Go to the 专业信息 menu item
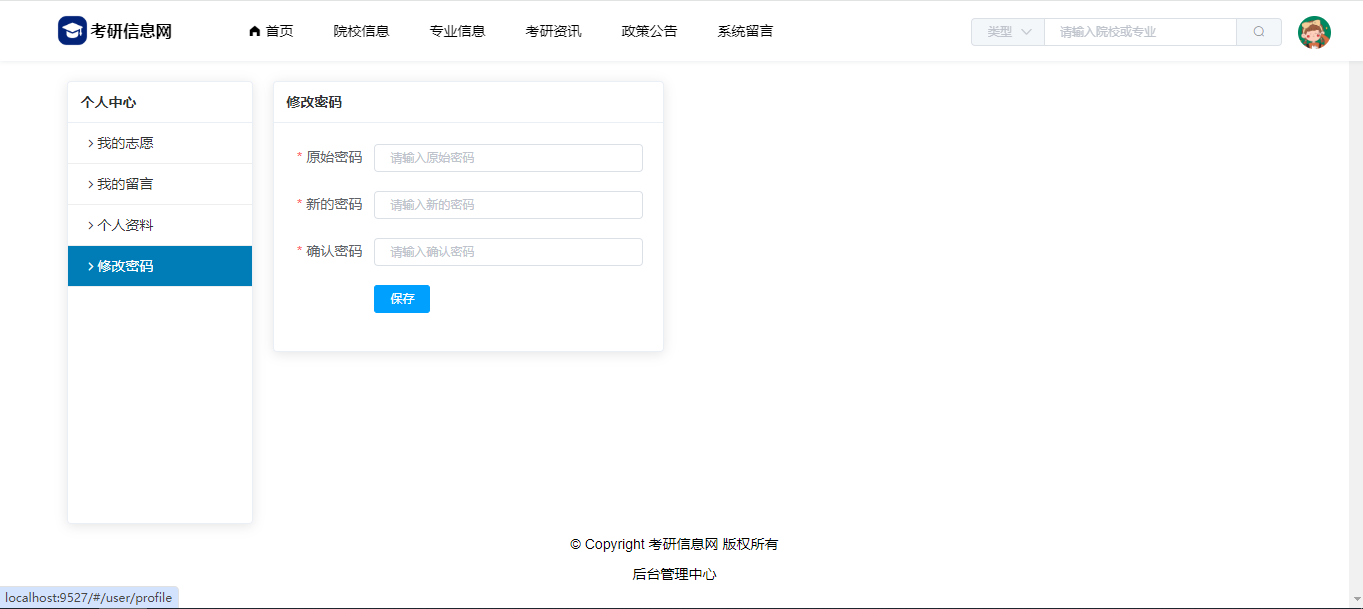The width and height of the screenshot is (1363, 609). [x=457, y=31]
